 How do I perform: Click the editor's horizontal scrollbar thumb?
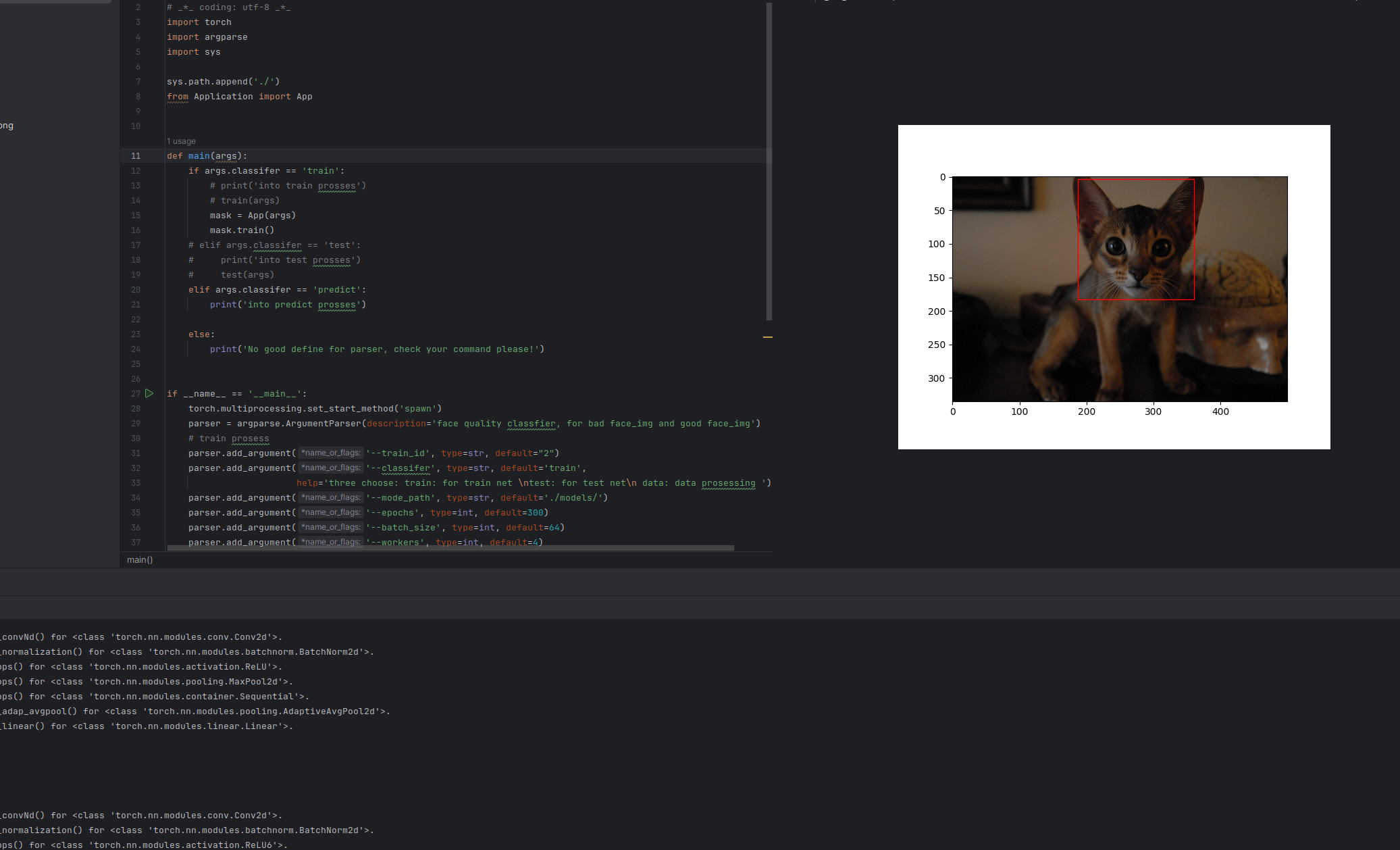point(450,548)
